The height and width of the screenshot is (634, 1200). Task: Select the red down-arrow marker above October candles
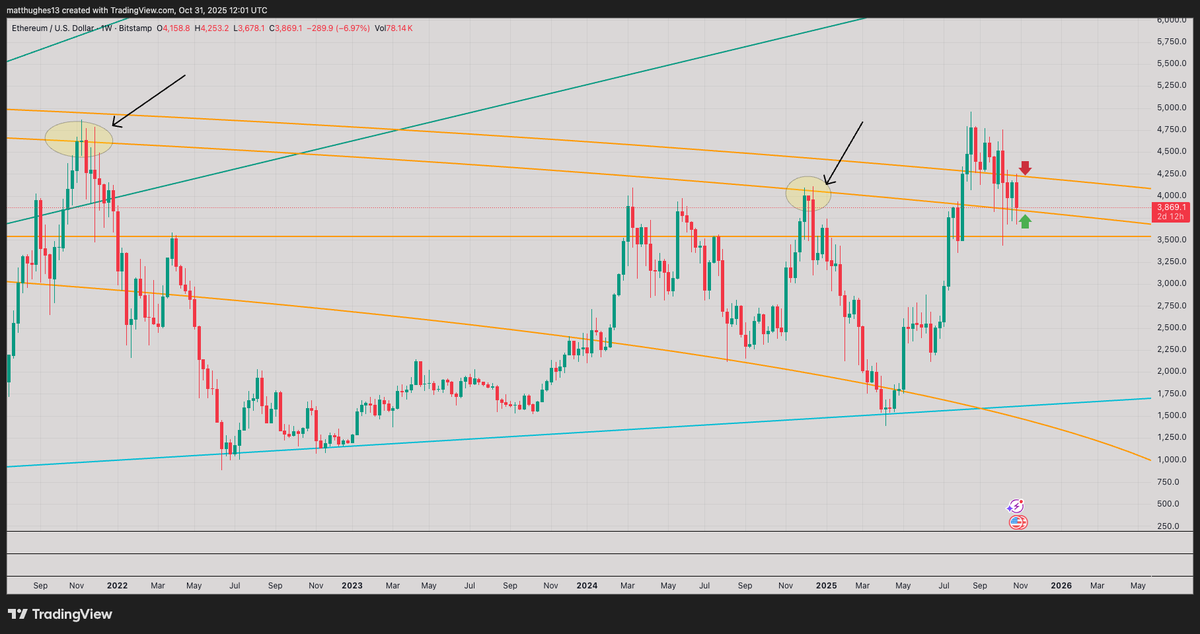click(x=1026, y=168)
